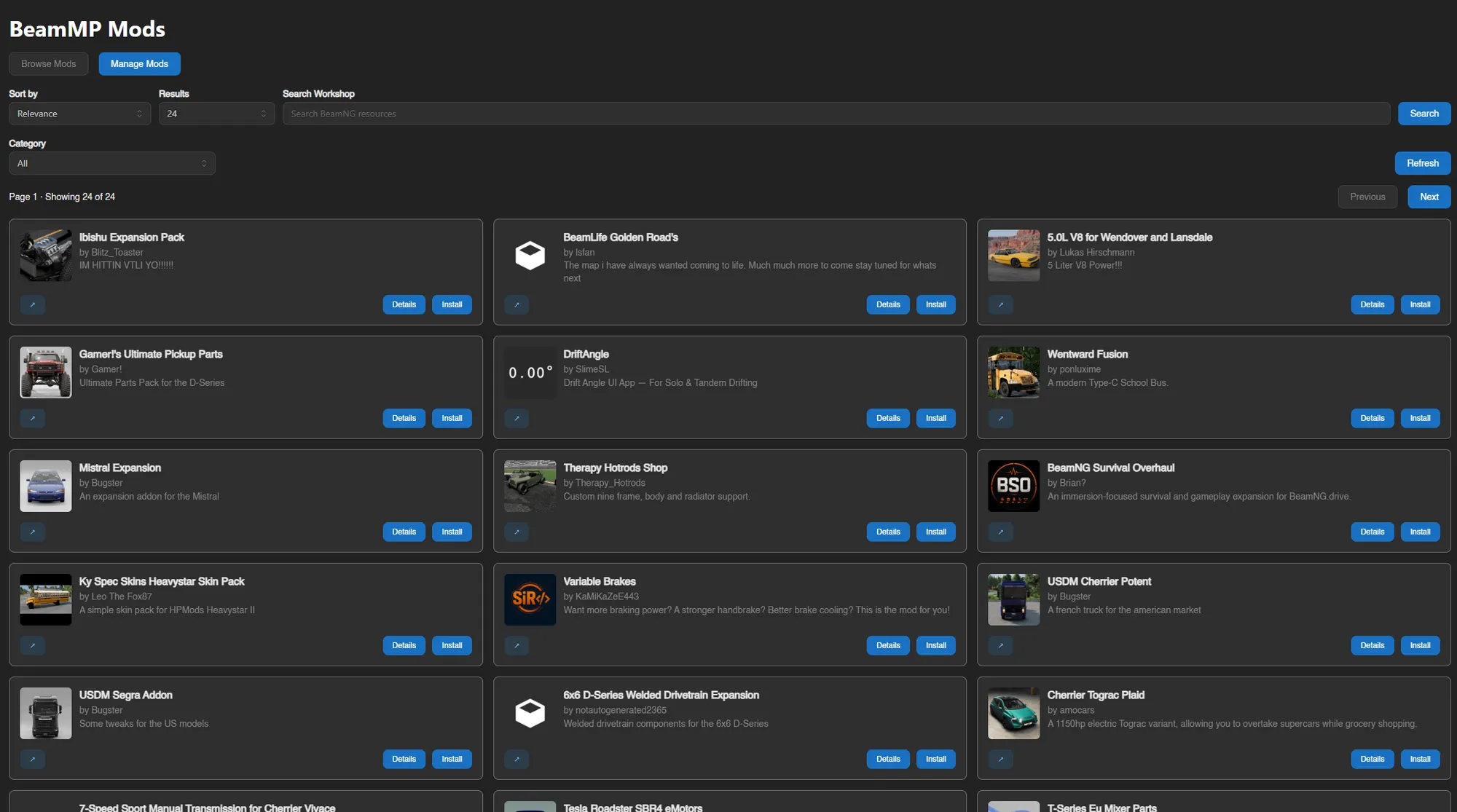View Details of Ibishu Expansion Pack
Viewport: 1457px width, 812px height.
click(404, 304)
